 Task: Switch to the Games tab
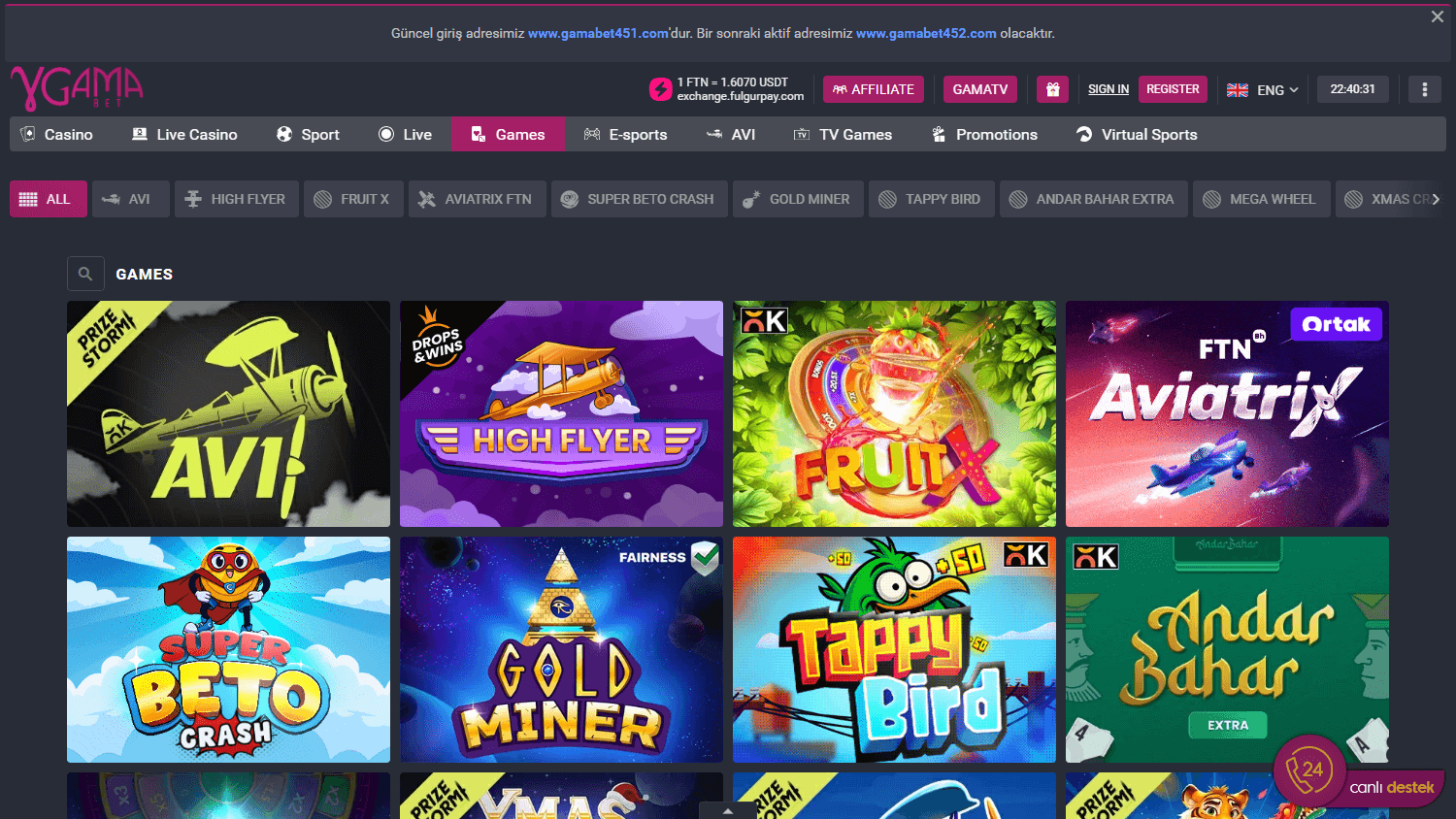click(508, 134)
